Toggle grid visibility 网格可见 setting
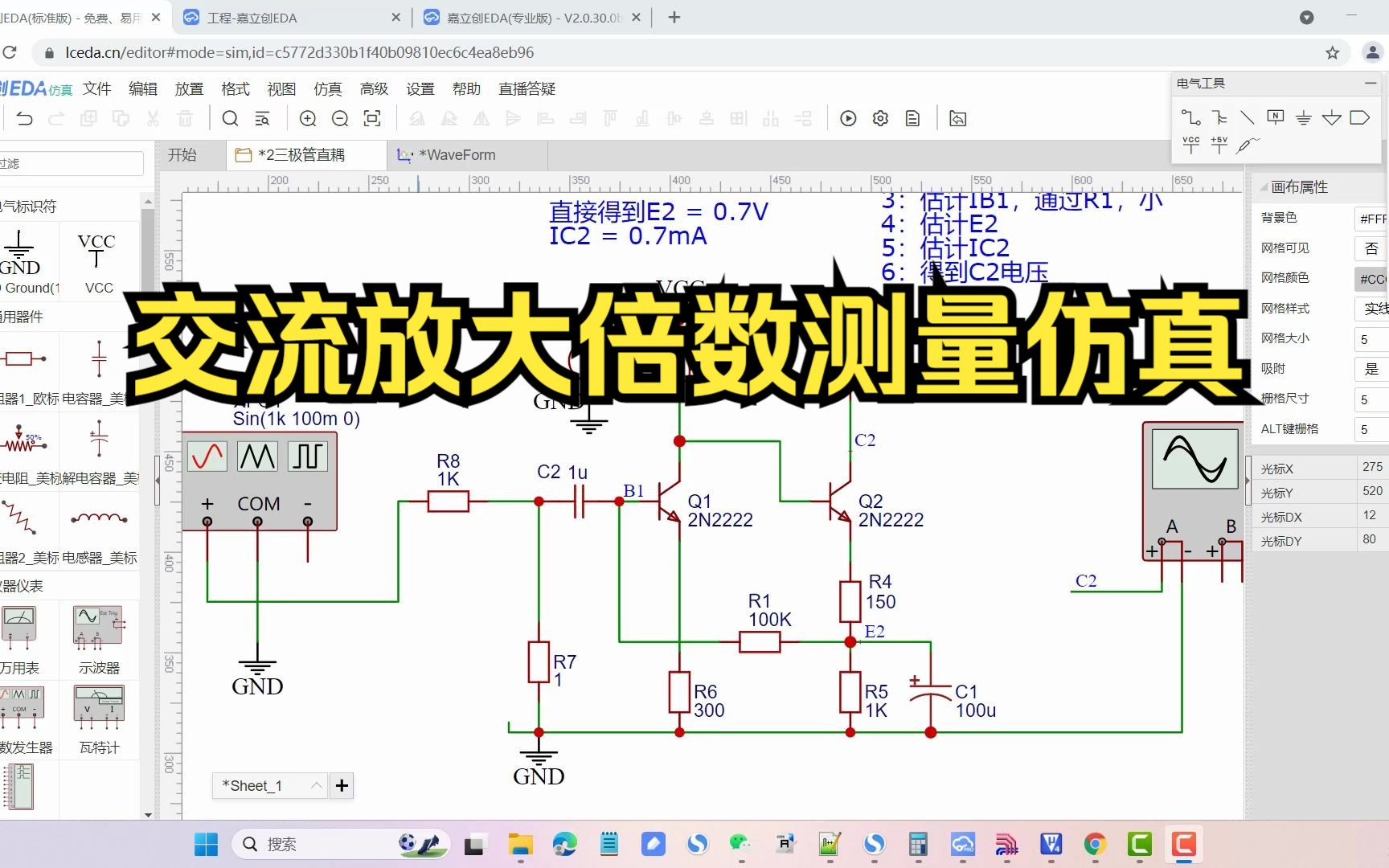 (1371, 248)
